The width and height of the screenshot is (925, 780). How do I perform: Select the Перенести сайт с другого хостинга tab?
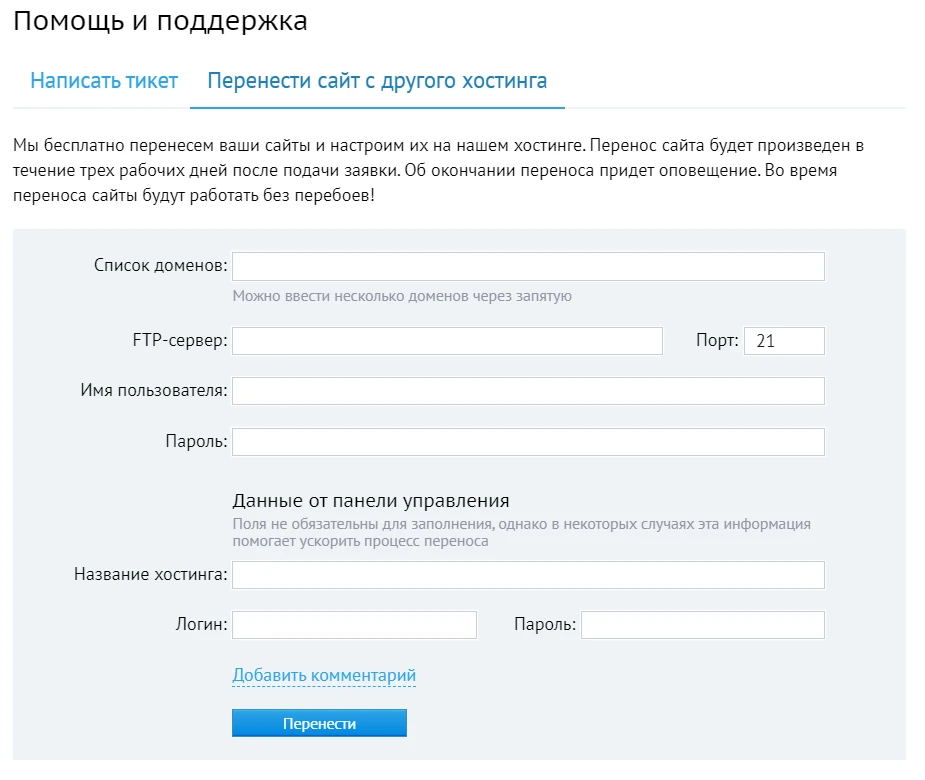coord(376,80)
